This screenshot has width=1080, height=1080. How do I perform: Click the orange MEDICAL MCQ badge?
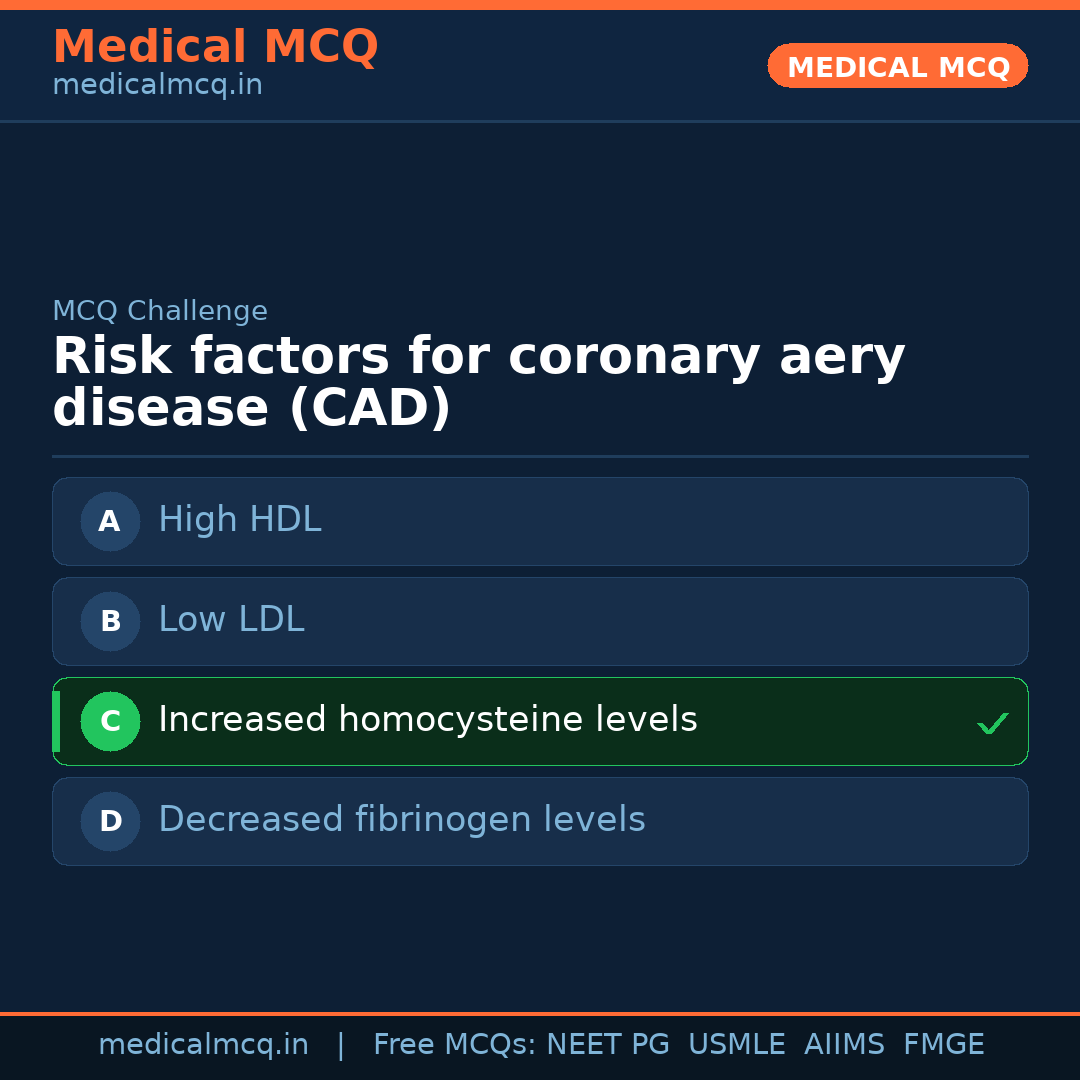click(x=898, y=66)
